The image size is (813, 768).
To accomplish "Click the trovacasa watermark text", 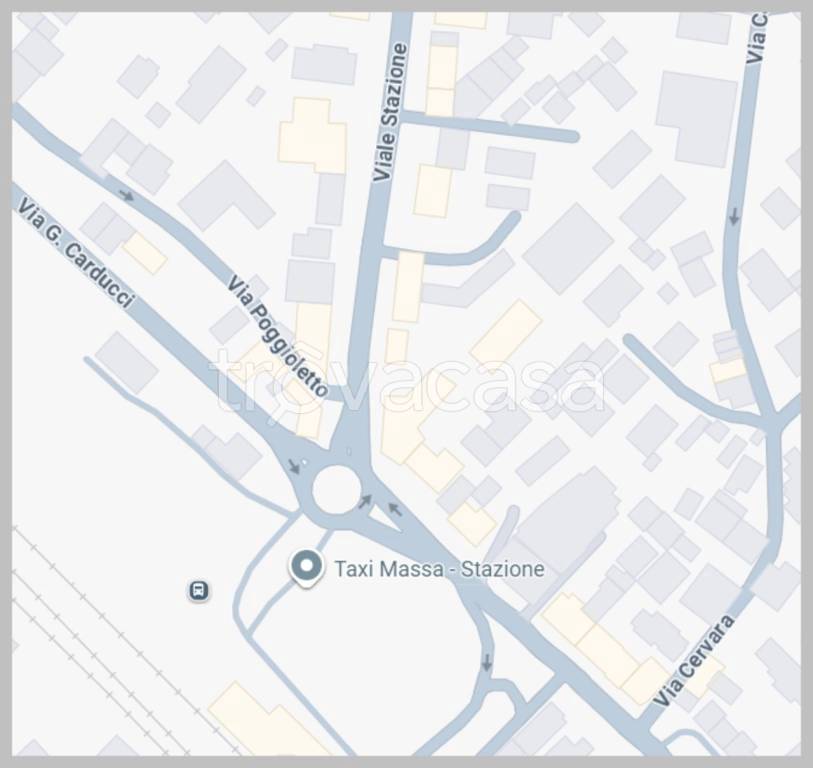I will (407, 382).
